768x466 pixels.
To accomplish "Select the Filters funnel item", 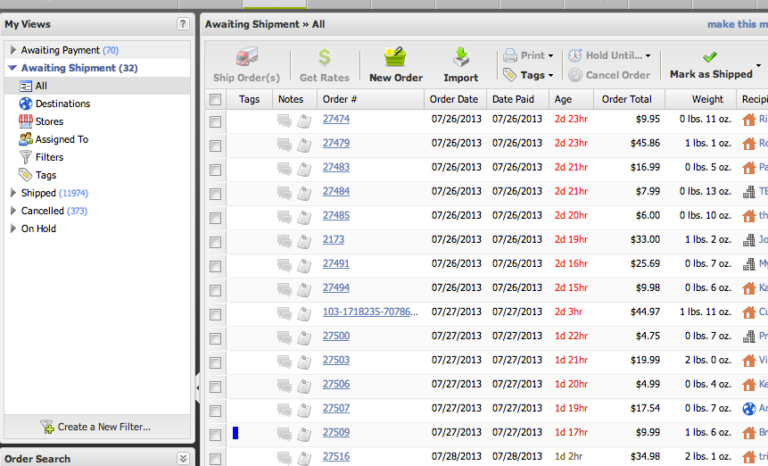I will [27, 157].
